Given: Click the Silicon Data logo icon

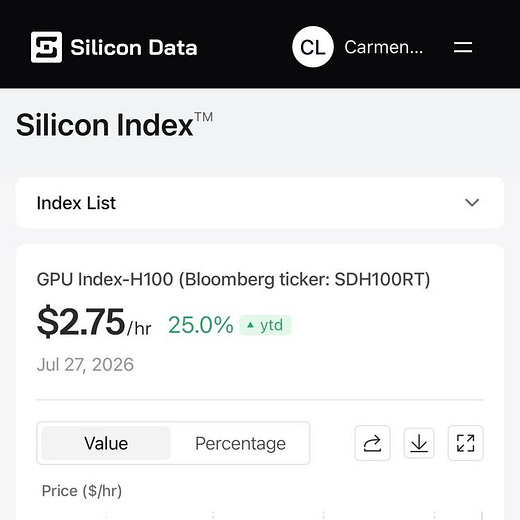Looking at the screenshot, I should click(x=46, y=47).
